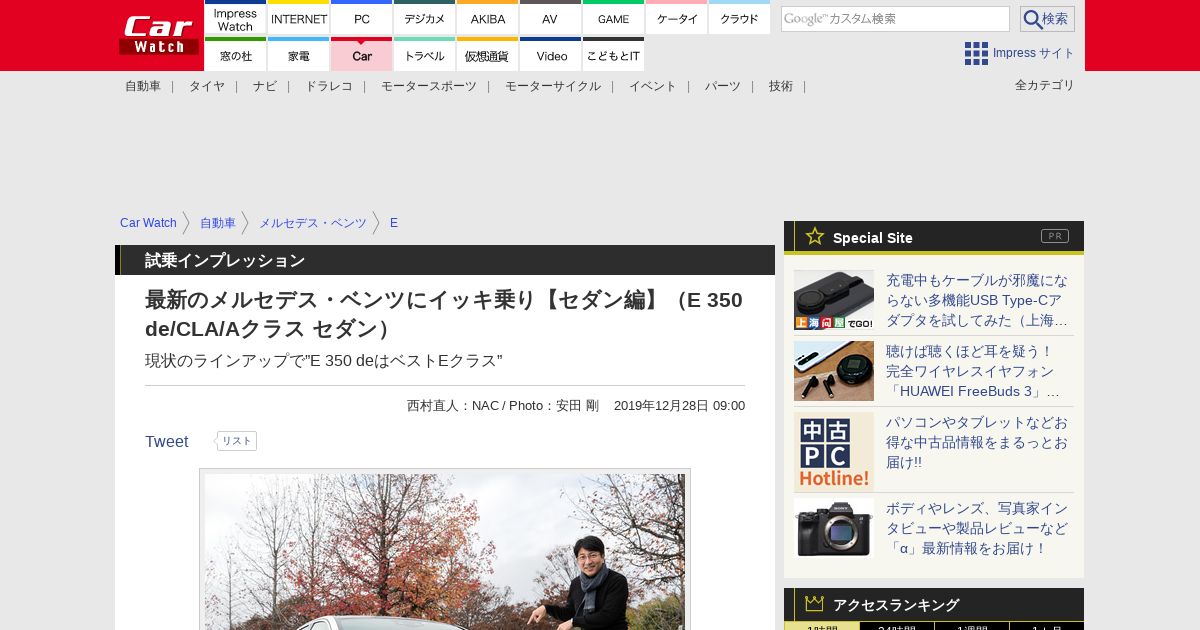Open the PC Watch tab

tap(361, 19)
